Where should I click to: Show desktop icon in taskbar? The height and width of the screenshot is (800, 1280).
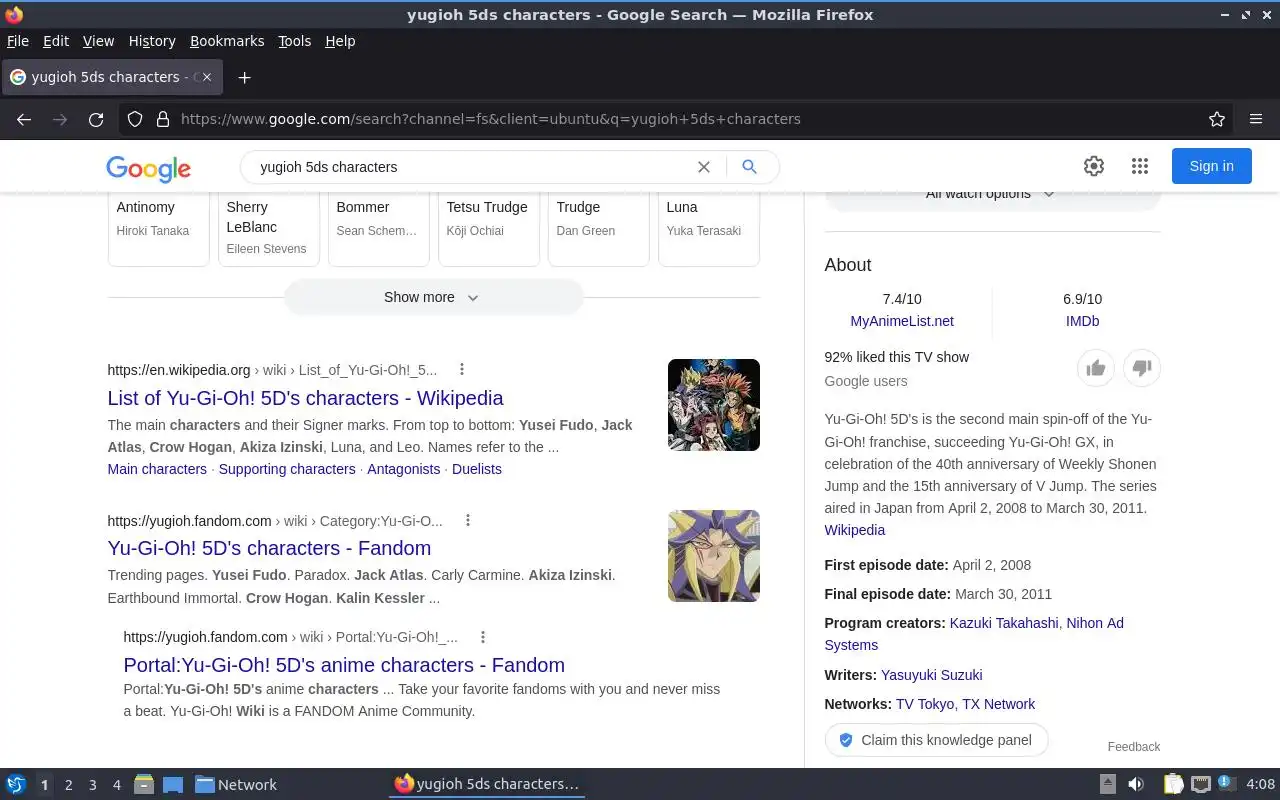172,784
